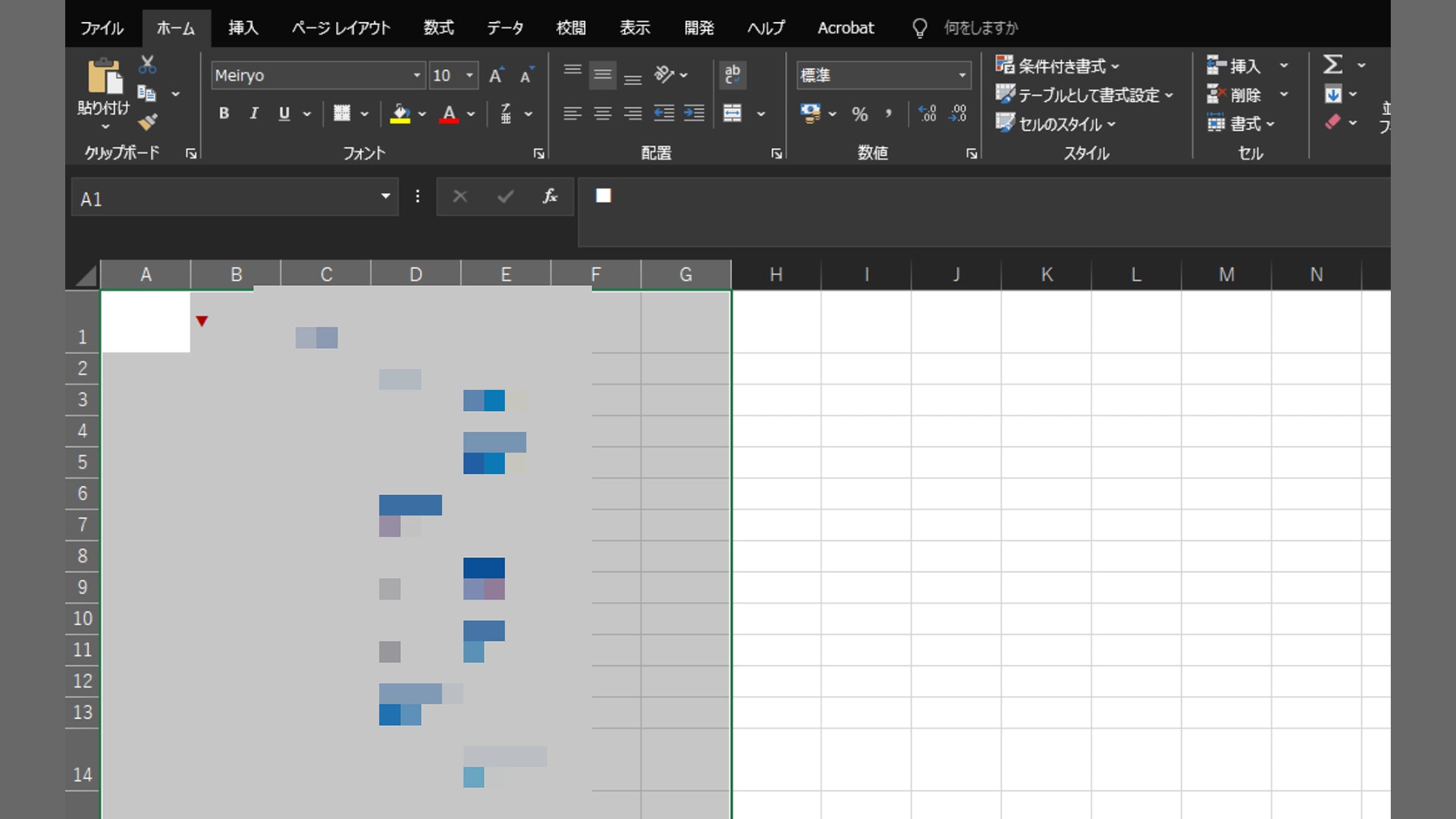Open 条件付き書式 conditional formatting
This screenshot has width=1456, height=819.
click(x=1057, y=66)
